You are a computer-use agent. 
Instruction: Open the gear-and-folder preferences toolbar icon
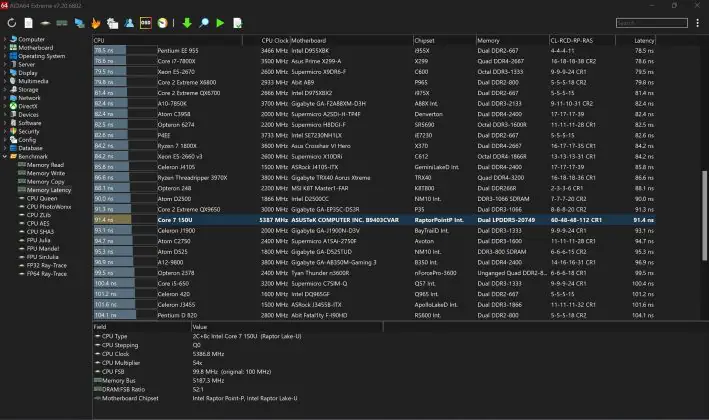(x=112, y=23)
